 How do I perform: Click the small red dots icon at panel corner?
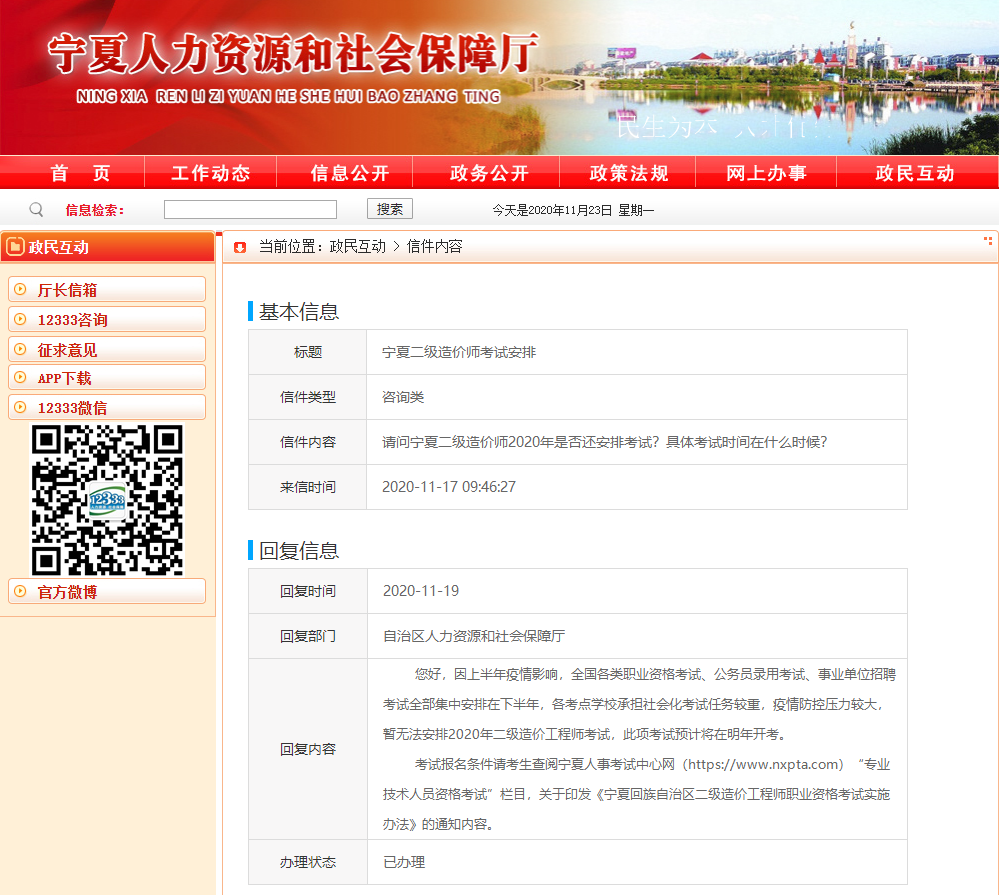988,240
